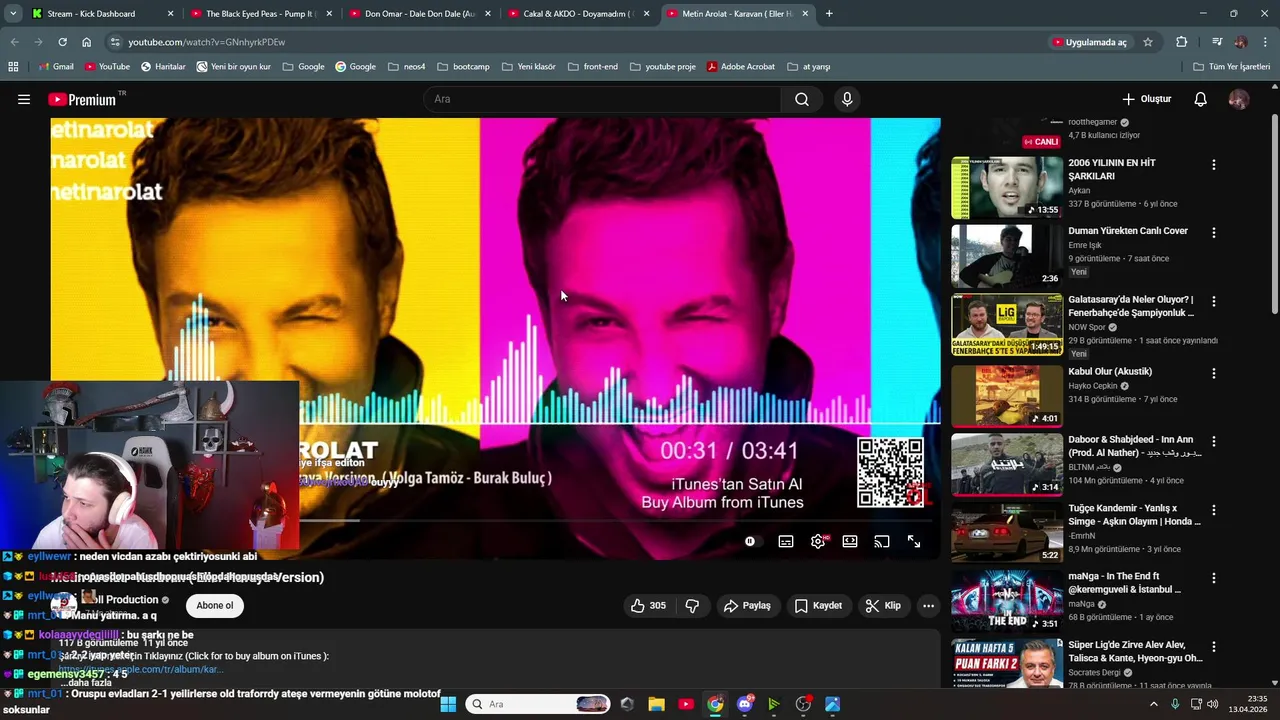Image resolution: width=1280 pixels, height=720 pixels.
Task: Open player settings gear
Action: tap(818, 541)
